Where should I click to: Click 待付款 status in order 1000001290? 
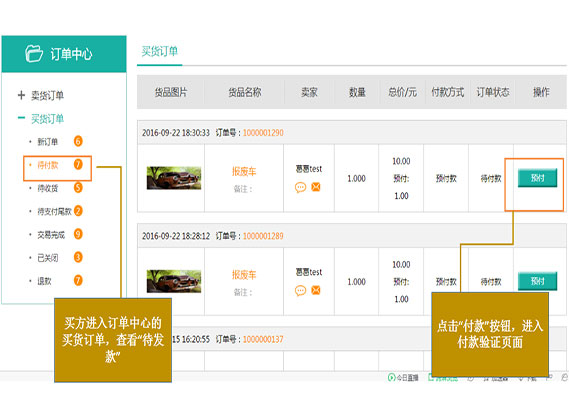click(491, 179)
